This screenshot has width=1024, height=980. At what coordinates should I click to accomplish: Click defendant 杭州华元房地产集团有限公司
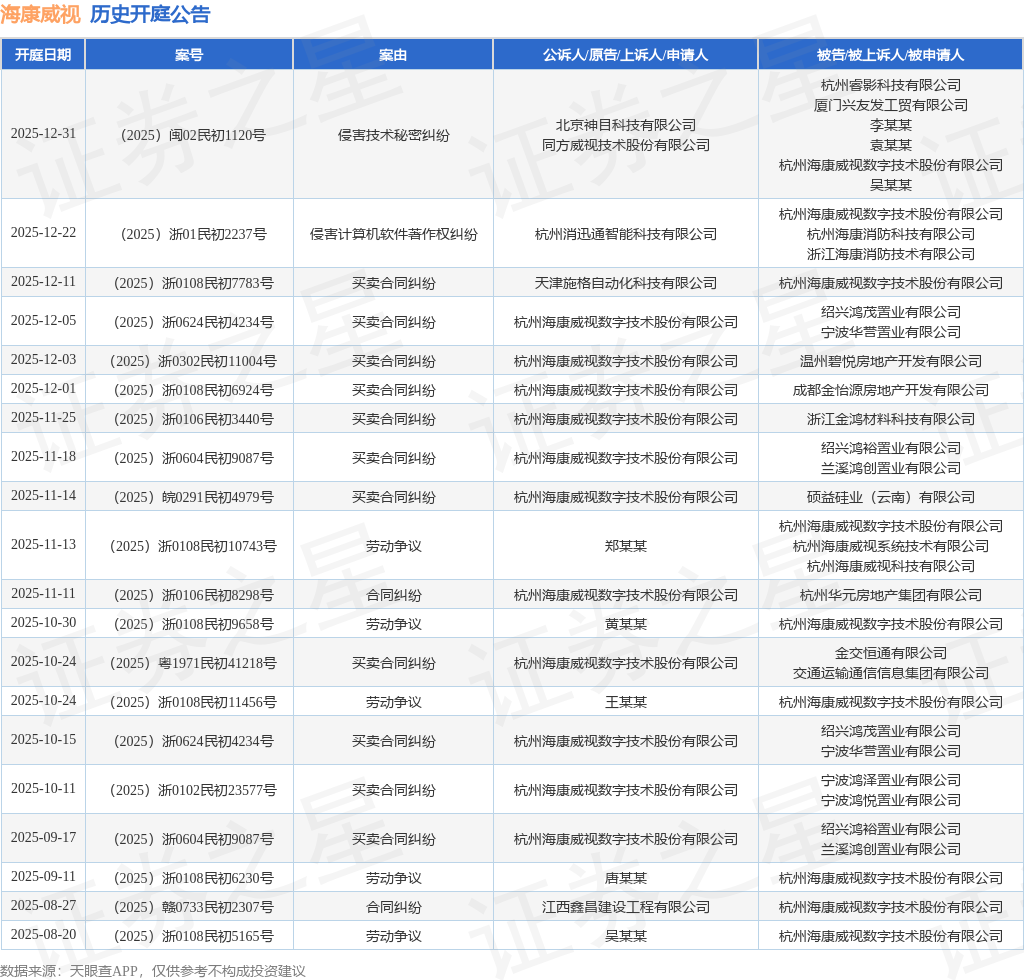(x=890, y=595)
